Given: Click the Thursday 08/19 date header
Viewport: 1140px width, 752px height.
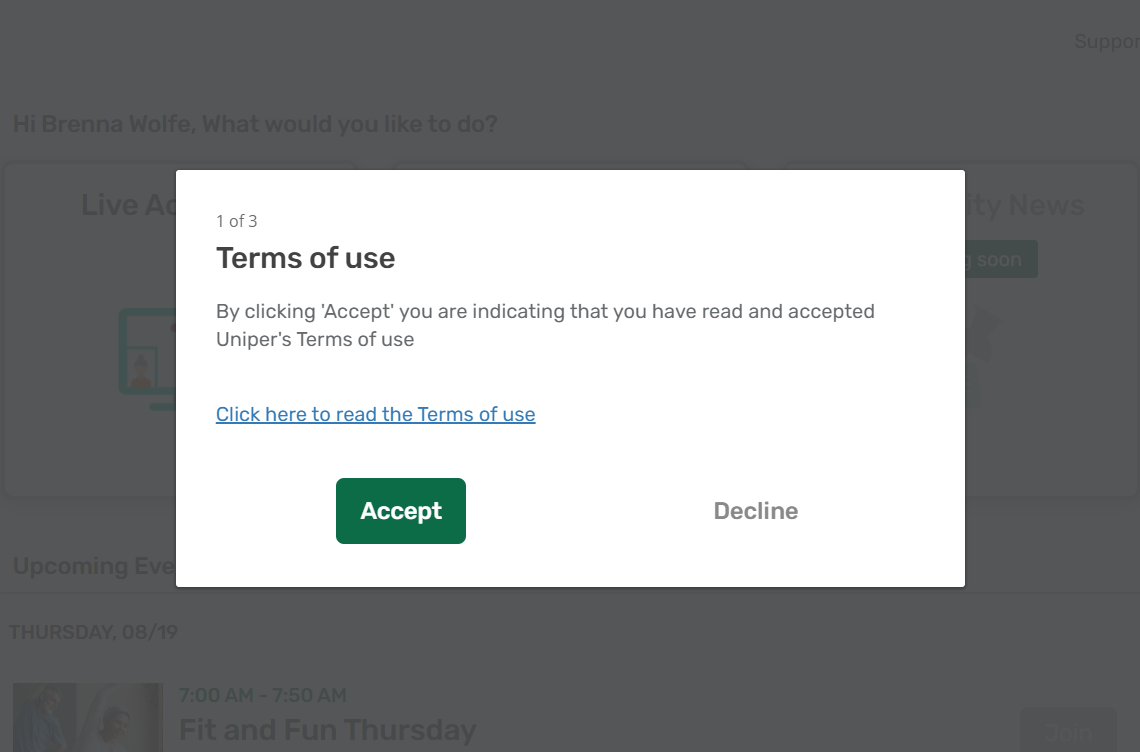Looking at the screenshot, I should 93,632.
